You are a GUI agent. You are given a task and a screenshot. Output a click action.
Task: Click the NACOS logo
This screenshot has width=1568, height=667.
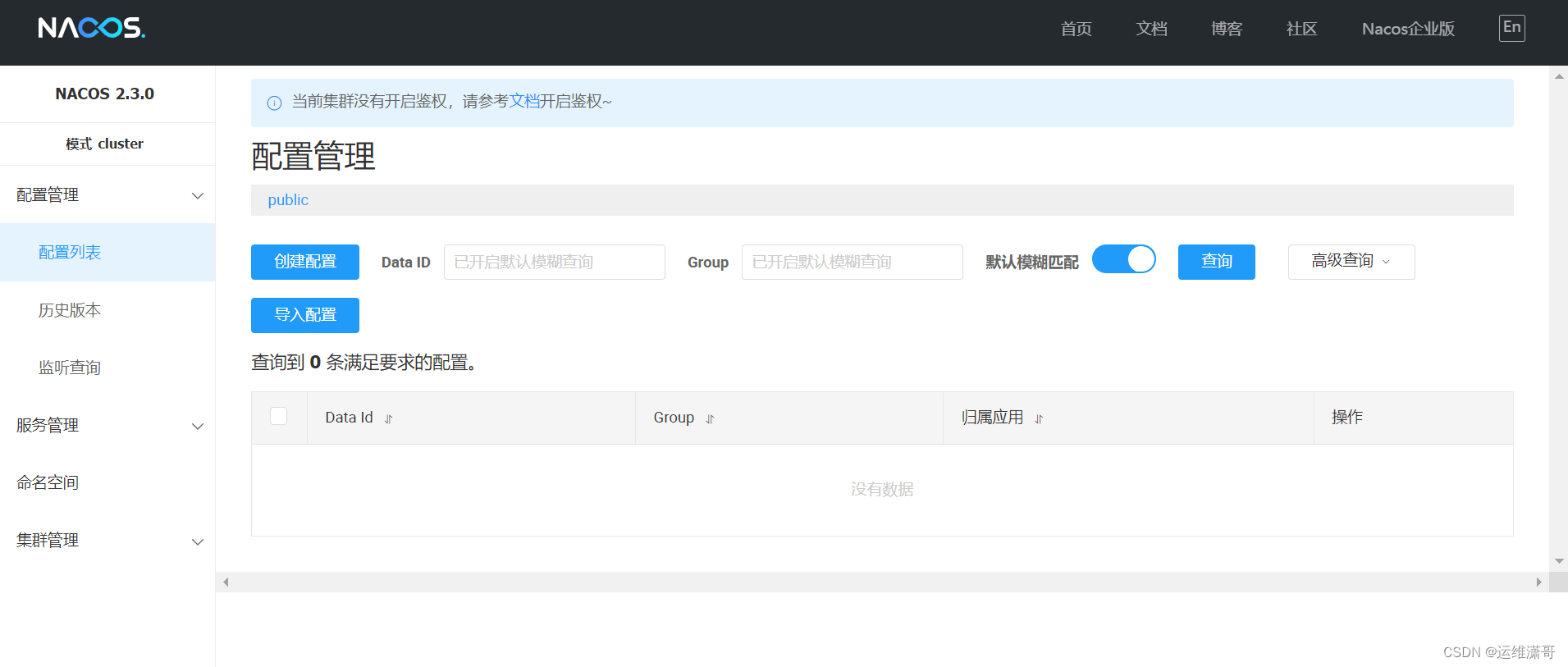click(91, 28)
